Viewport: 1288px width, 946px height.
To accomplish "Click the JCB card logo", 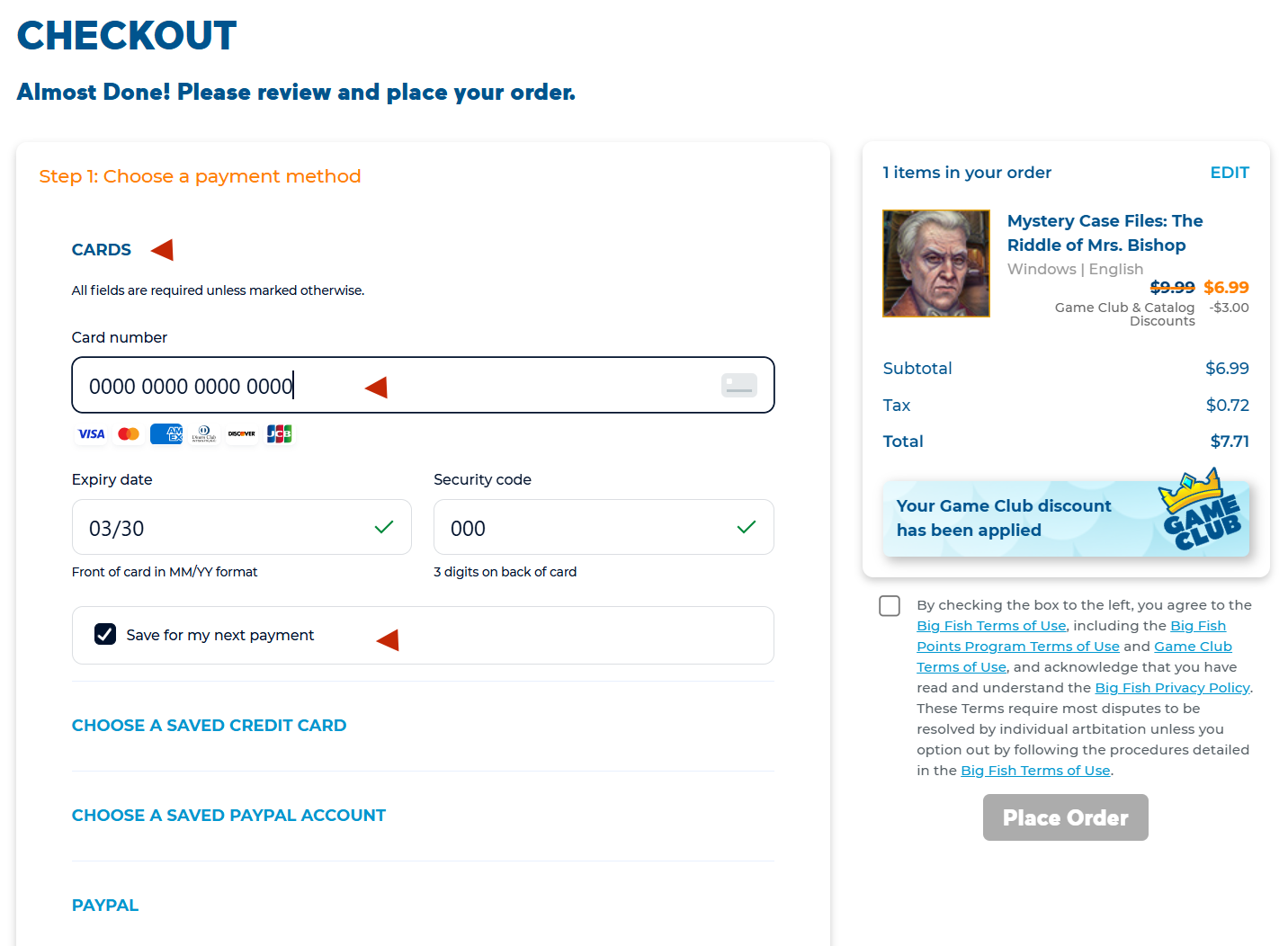I will click(x=279, y=434).
